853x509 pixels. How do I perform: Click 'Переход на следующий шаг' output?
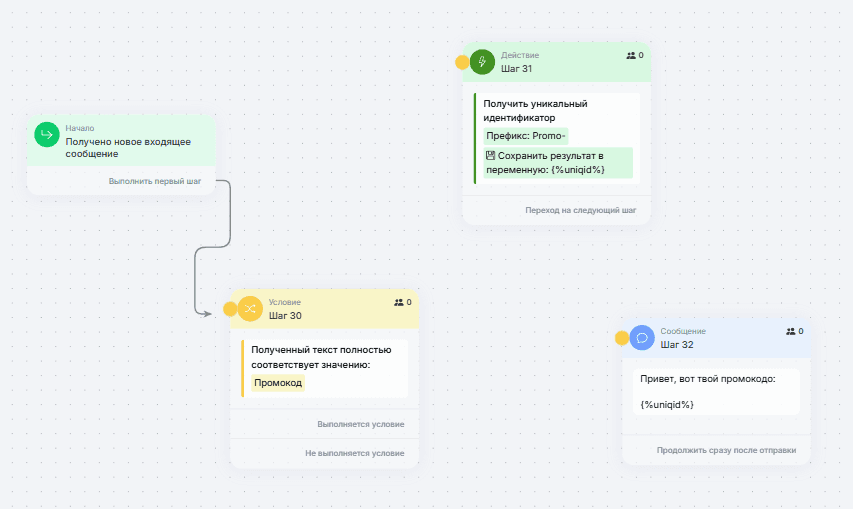point(580,210)
